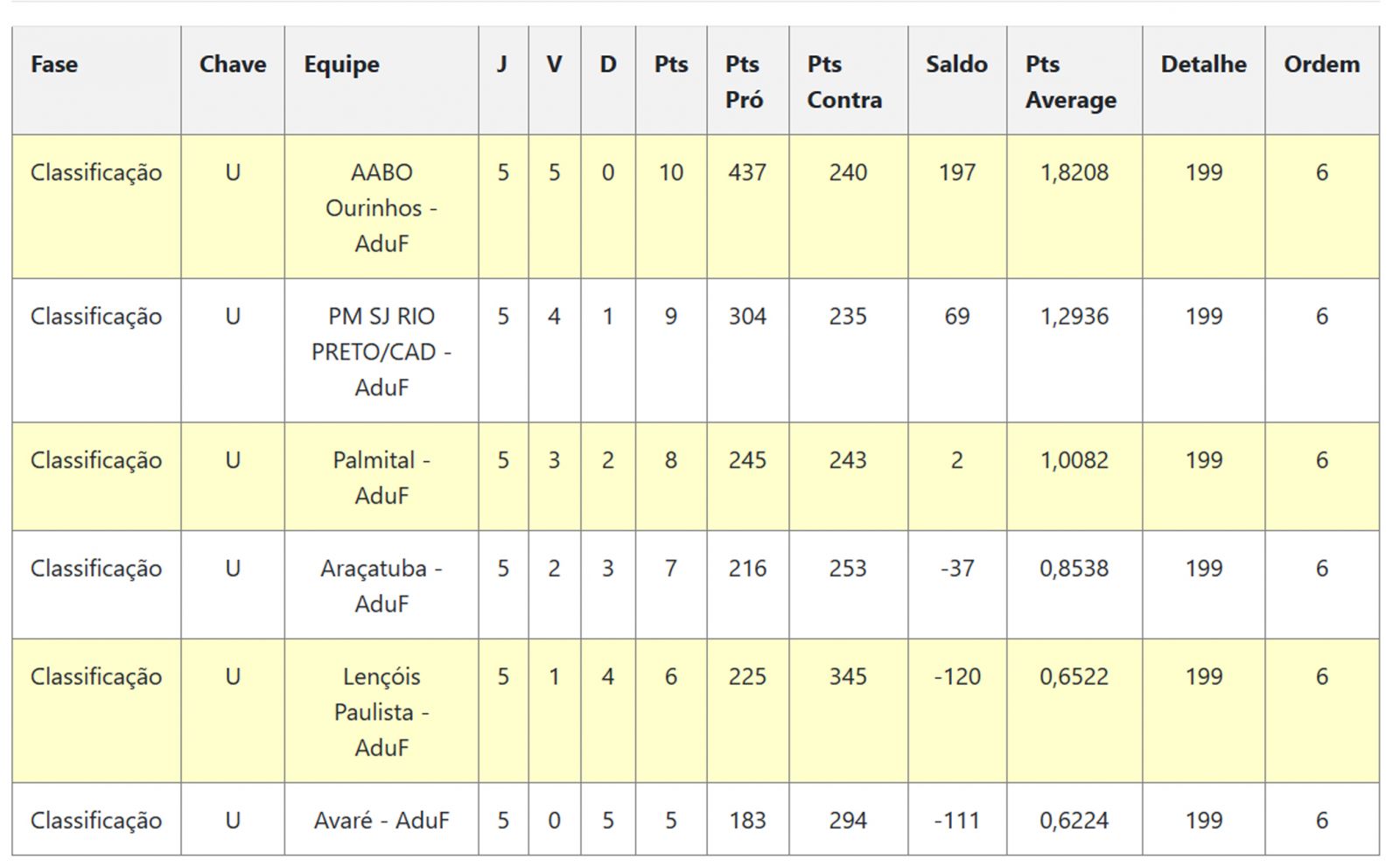This screenshot has width=1400, height=867.
Task: Click the 345 Pts Contra value
Action: click(x=848, y=676)
